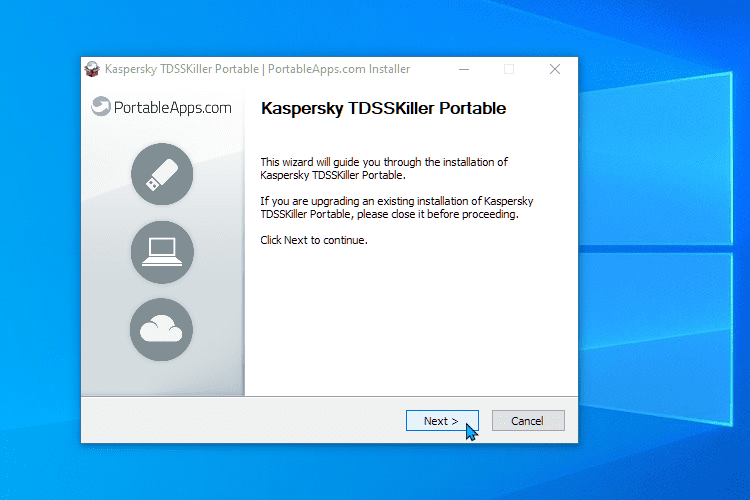
Task: Close the installer window
Action: (x=555, y=69)
